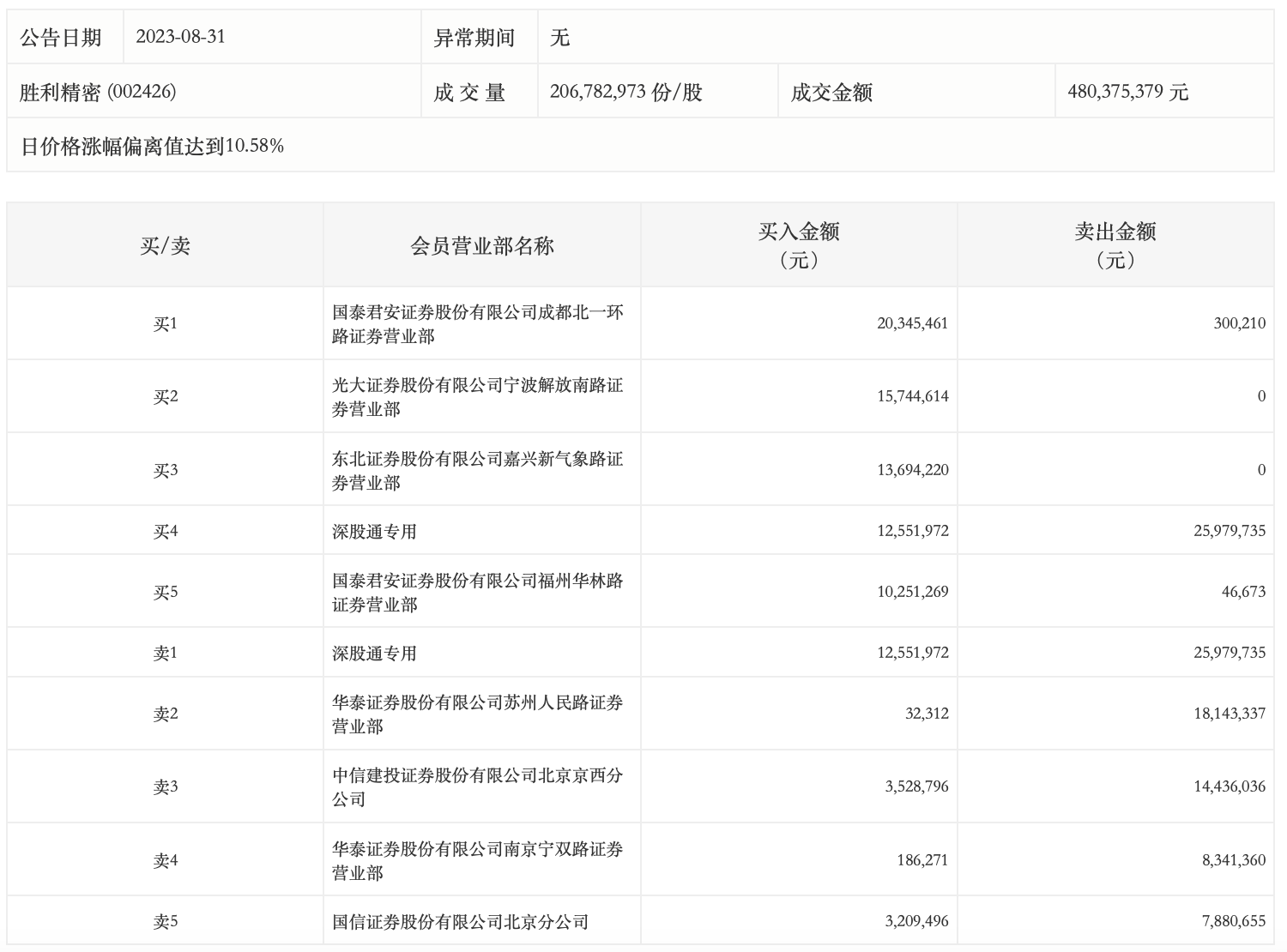Click the 卖出金额 column header
The image size is (1287, 952).
coord(1115,245)
